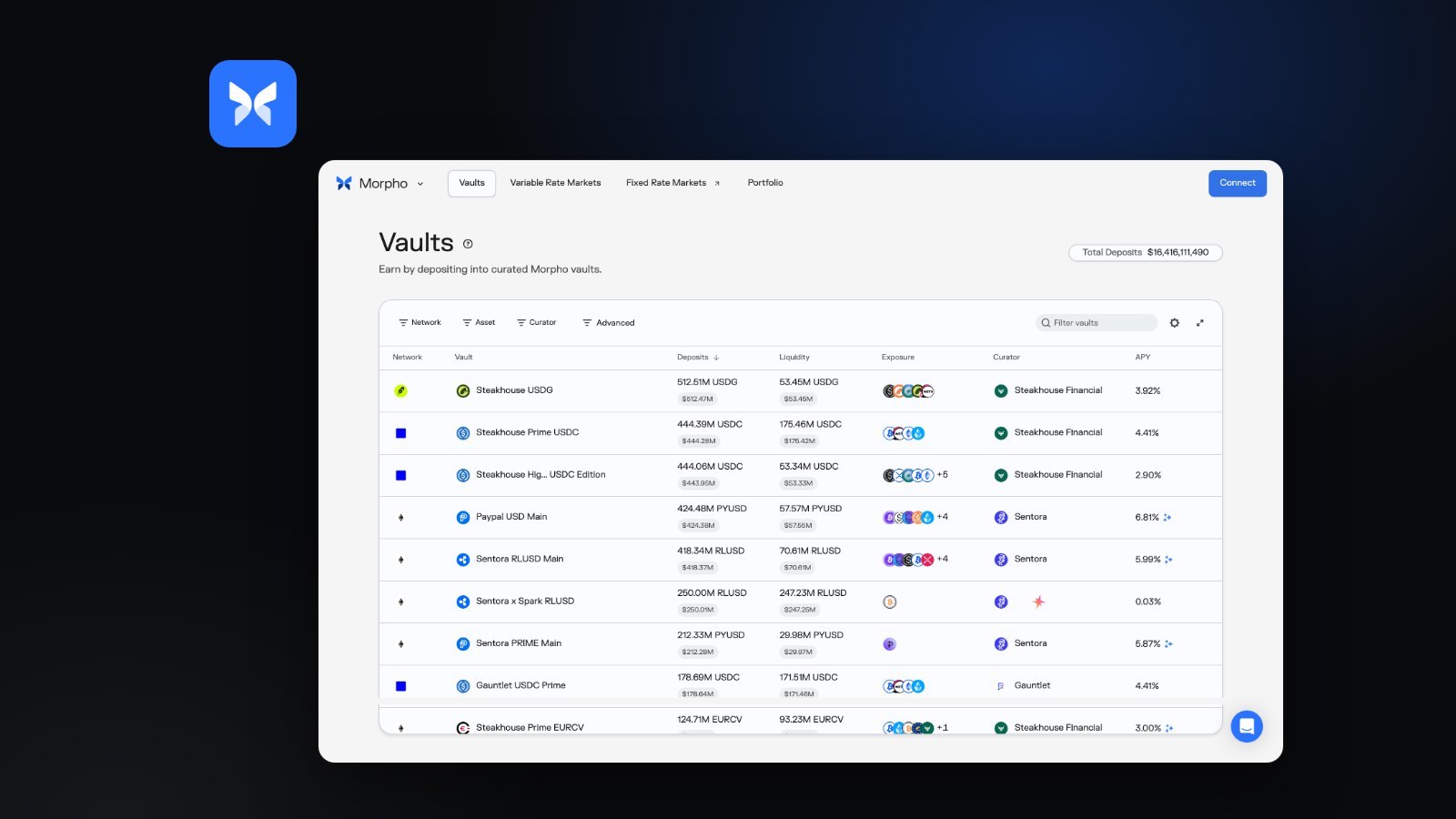Click exposure icons in Steakhouse Prime USDC row

tap(904, 433)
